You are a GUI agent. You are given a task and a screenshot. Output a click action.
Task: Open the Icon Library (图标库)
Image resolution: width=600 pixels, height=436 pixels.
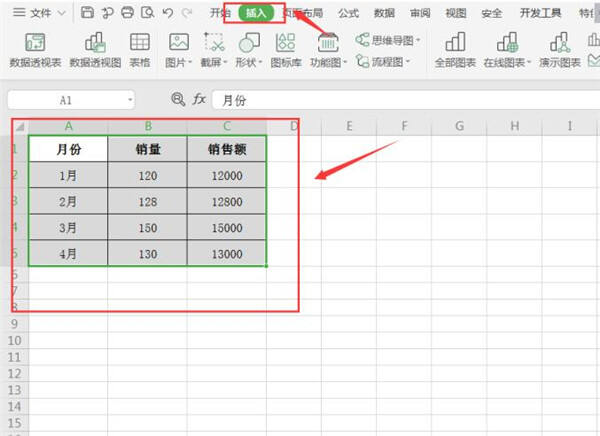point(286,50)
